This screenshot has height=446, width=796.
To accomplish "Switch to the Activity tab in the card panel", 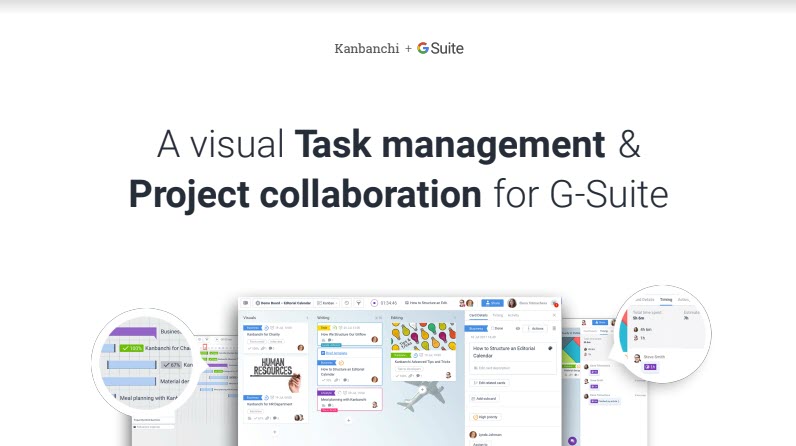I will (x=513, y=316).
